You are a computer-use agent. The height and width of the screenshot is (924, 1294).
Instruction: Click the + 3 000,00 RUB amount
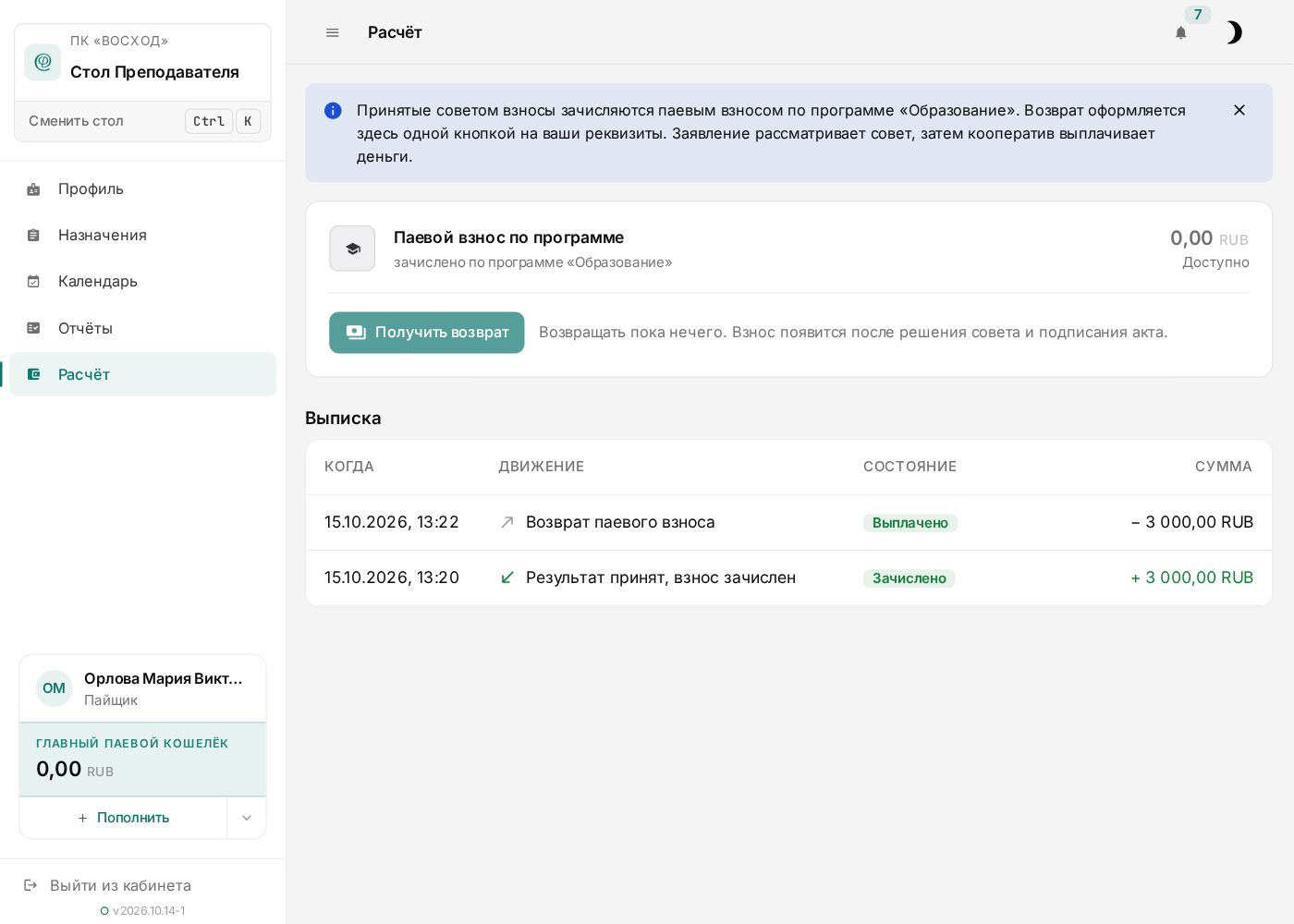[1192, 578]
